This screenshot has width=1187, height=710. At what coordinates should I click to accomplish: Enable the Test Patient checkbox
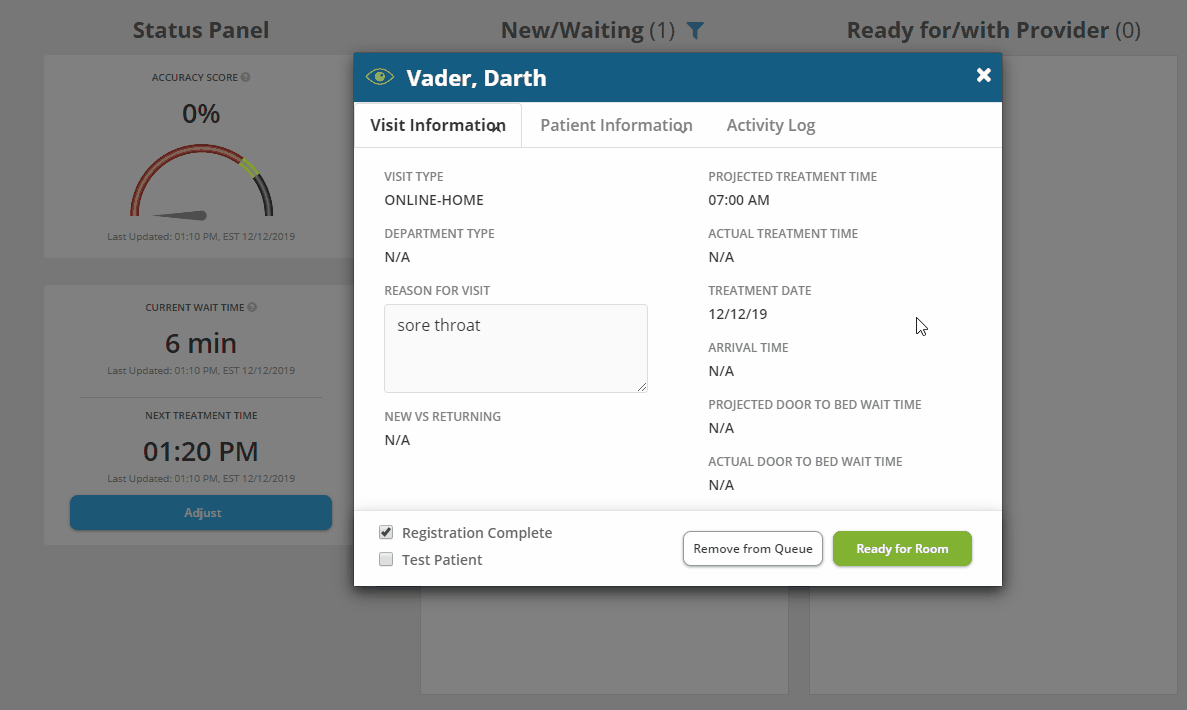[386, 560]
